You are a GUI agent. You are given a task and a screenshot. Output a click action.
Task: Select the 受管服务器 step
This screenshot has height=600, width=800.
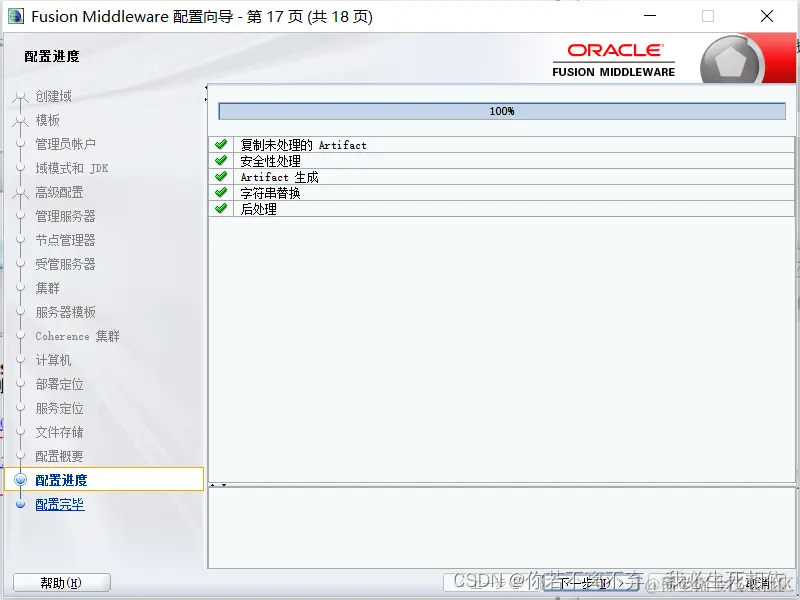coord(65,264)
